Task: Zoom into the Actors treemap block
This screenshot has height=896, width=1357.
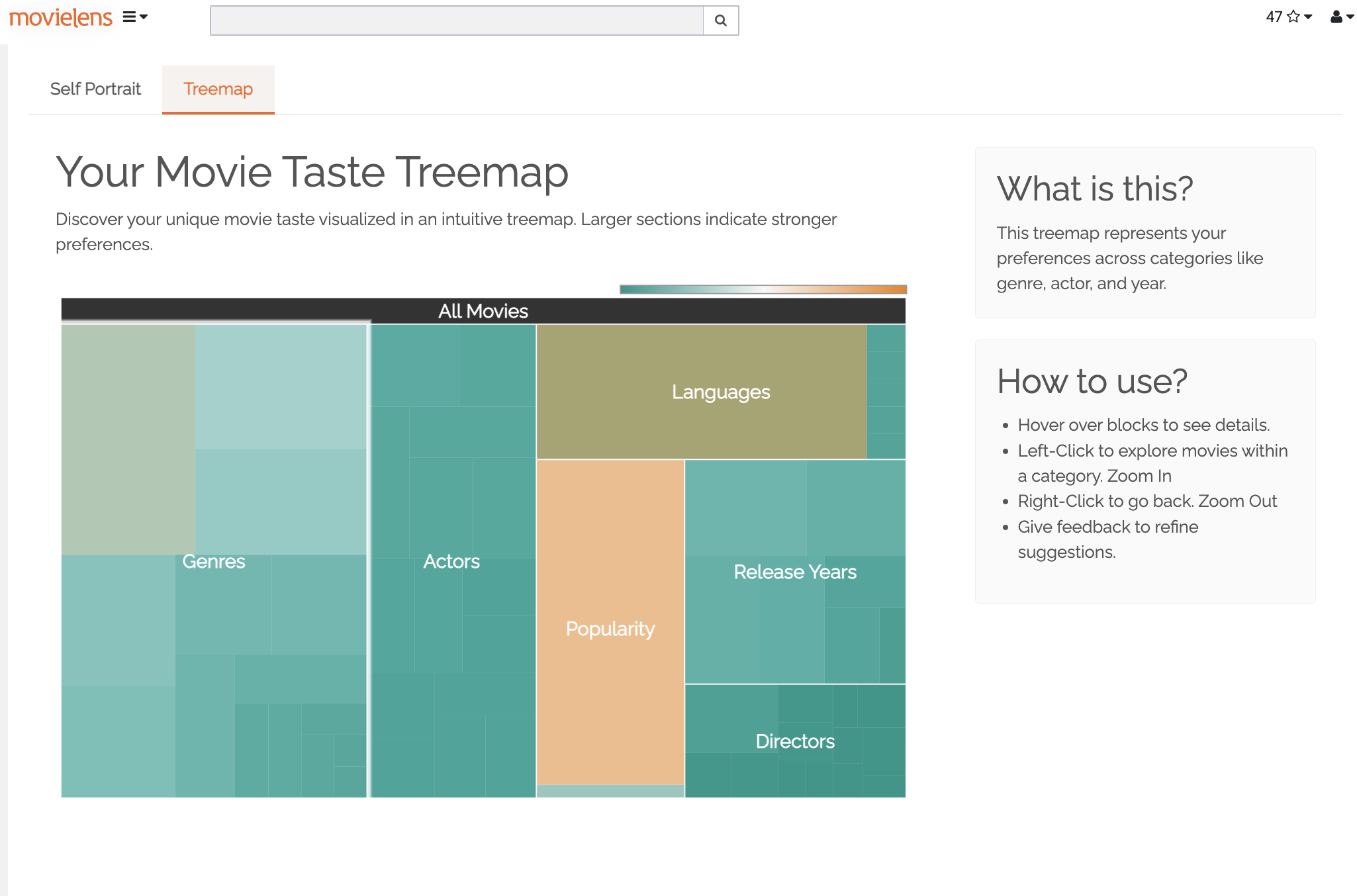Action: pyautogui.click(x=451, y=561)
